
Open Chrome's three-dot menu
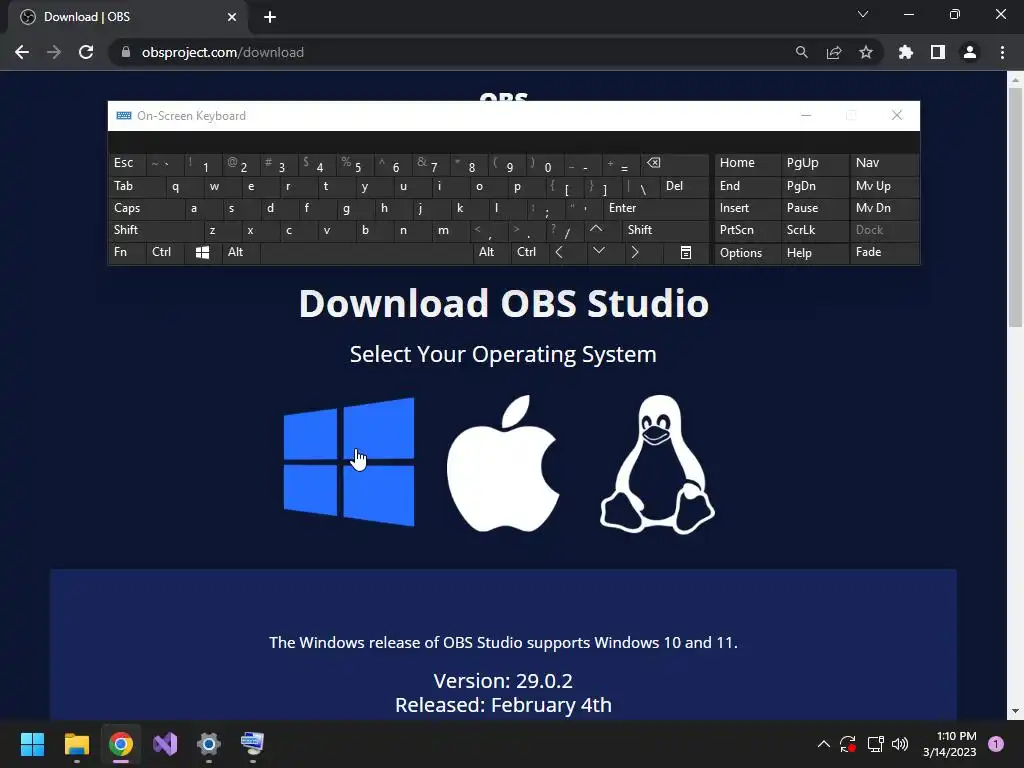tap(1002, 52)
